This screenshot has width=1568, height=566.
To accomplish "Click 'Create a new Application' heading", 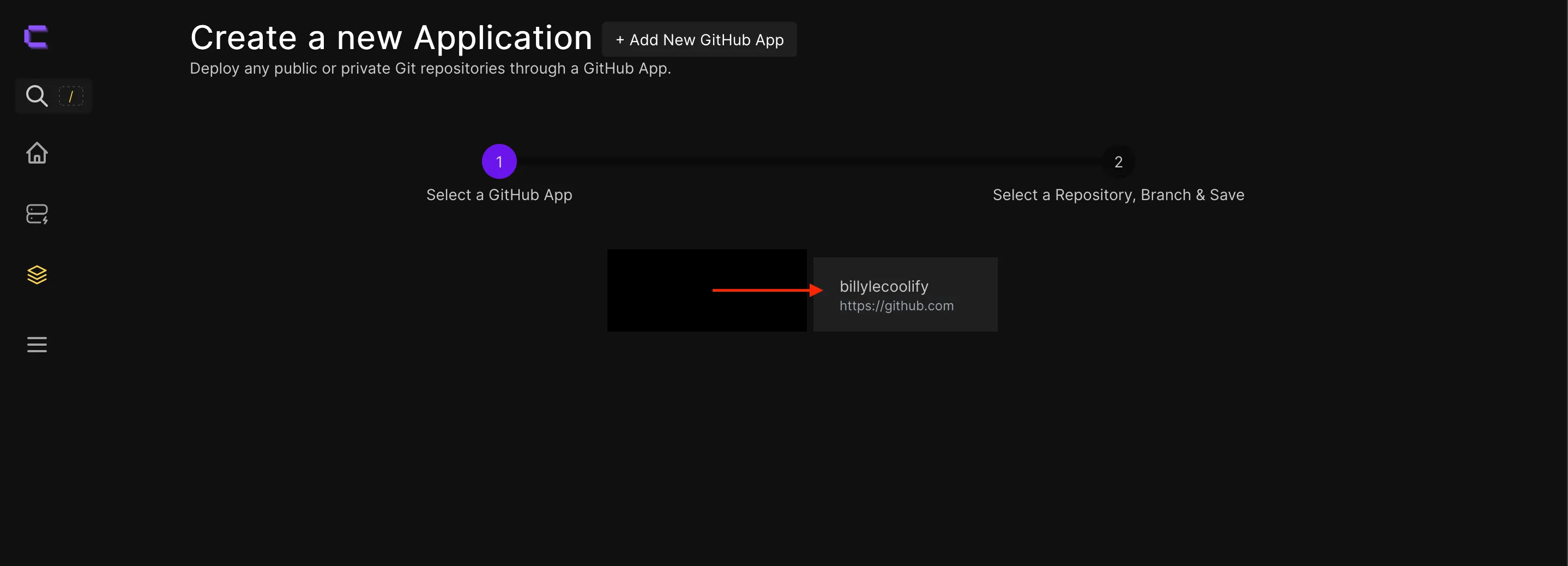I will coord(391,38).
